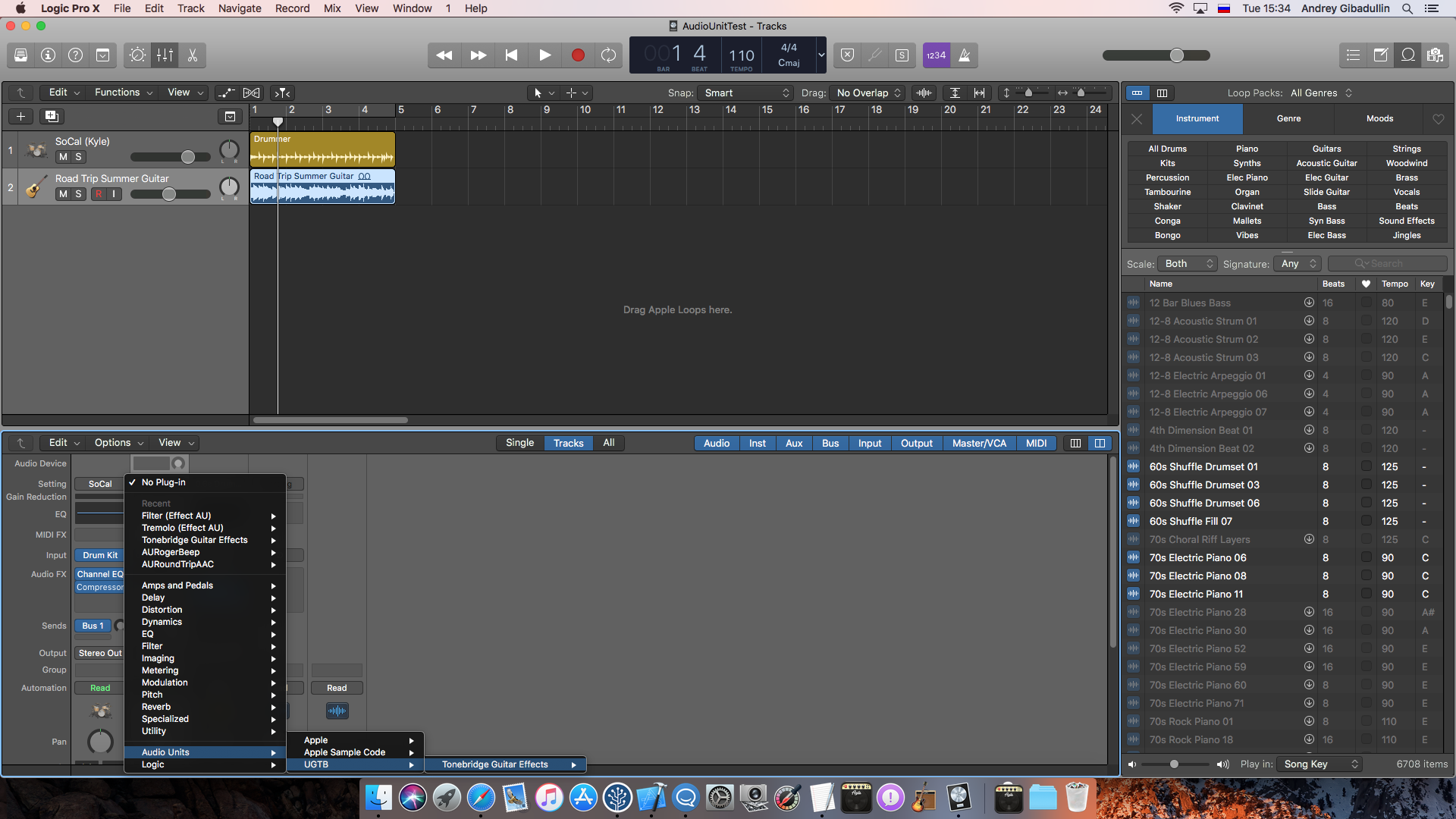Open the Editors scissors button
Viewport: 1456px width, 819px height.
[x=192, y=55]
